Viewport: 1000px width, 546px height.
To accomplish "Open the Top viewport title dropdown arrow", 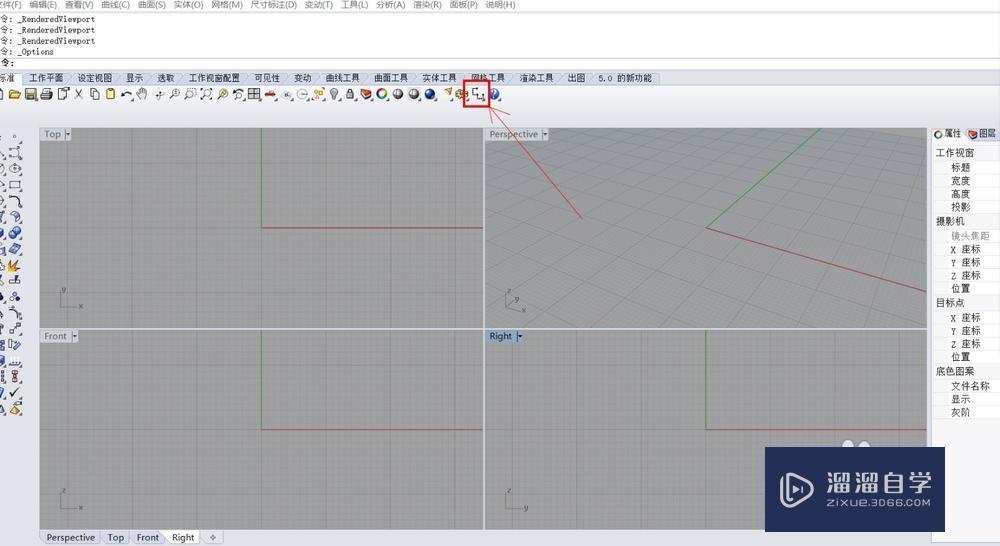I will (x=68, y=134).
